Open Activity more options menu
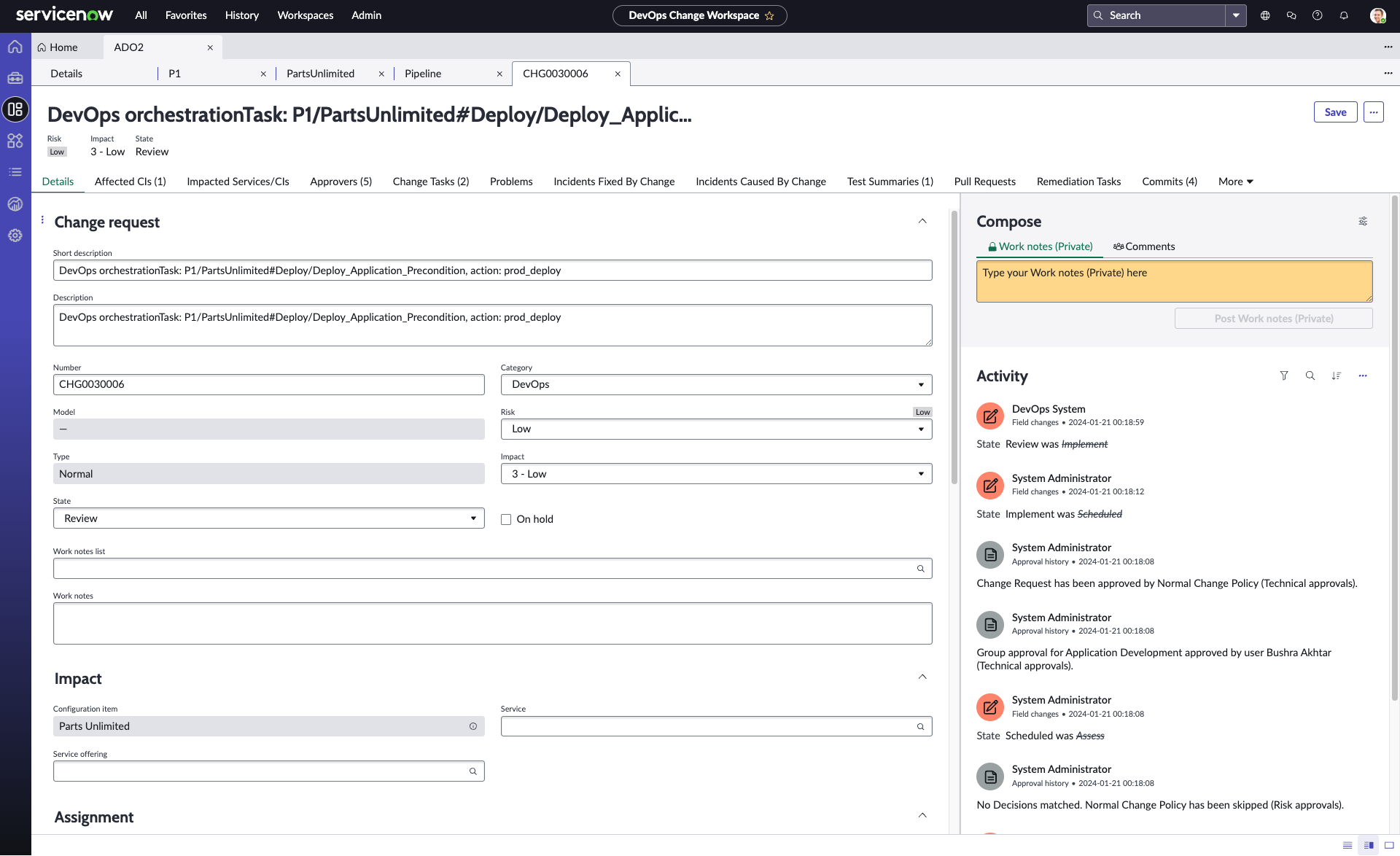The height and width of the screenshot is (856, 1400). (1363, 376)
